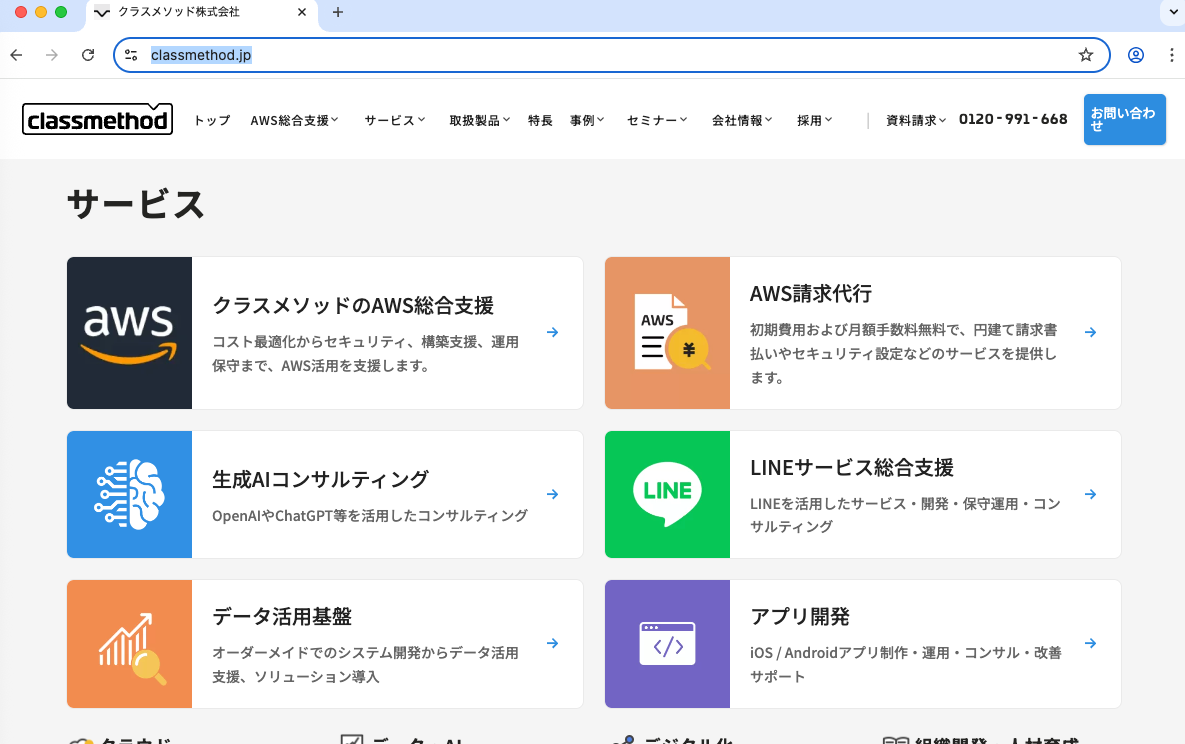Click arrow on データ活用基盤 card

552,643
